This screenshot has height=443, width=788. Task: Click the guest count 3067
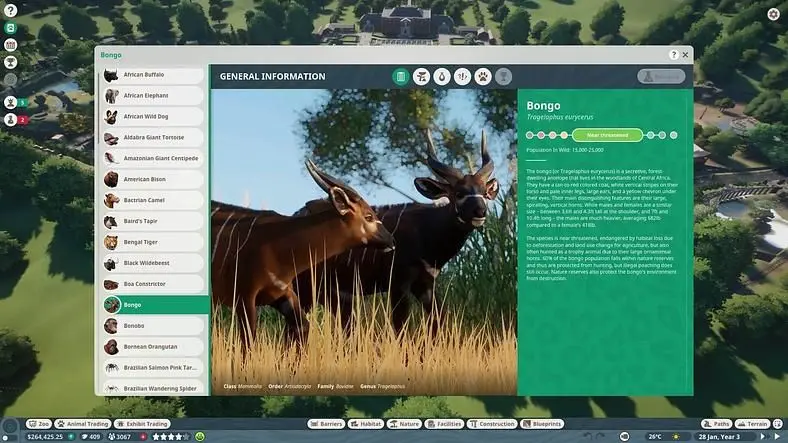pyautogui.click(x=119, y=436)
